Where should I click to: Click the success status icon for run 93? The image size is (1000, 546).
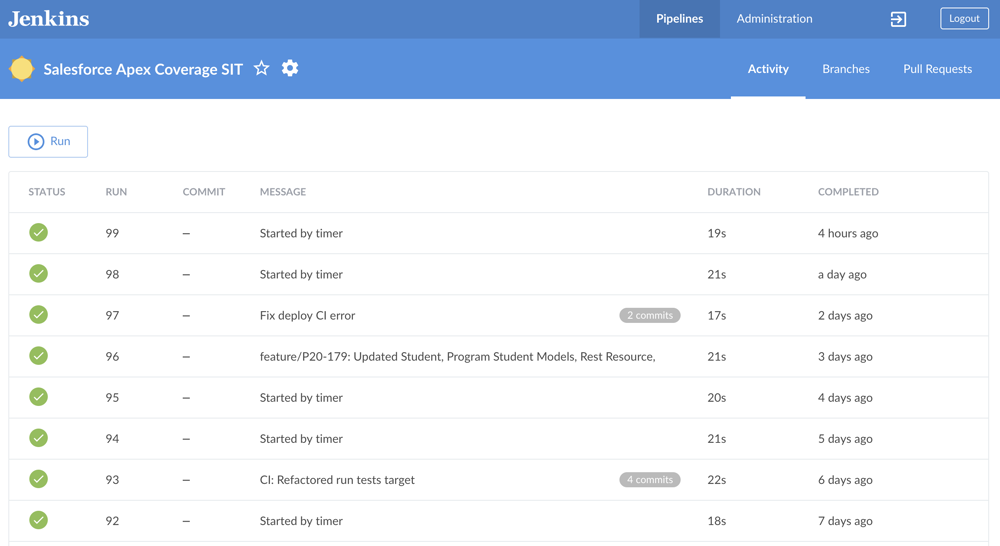pyautogui.click(x=38, y=479)
